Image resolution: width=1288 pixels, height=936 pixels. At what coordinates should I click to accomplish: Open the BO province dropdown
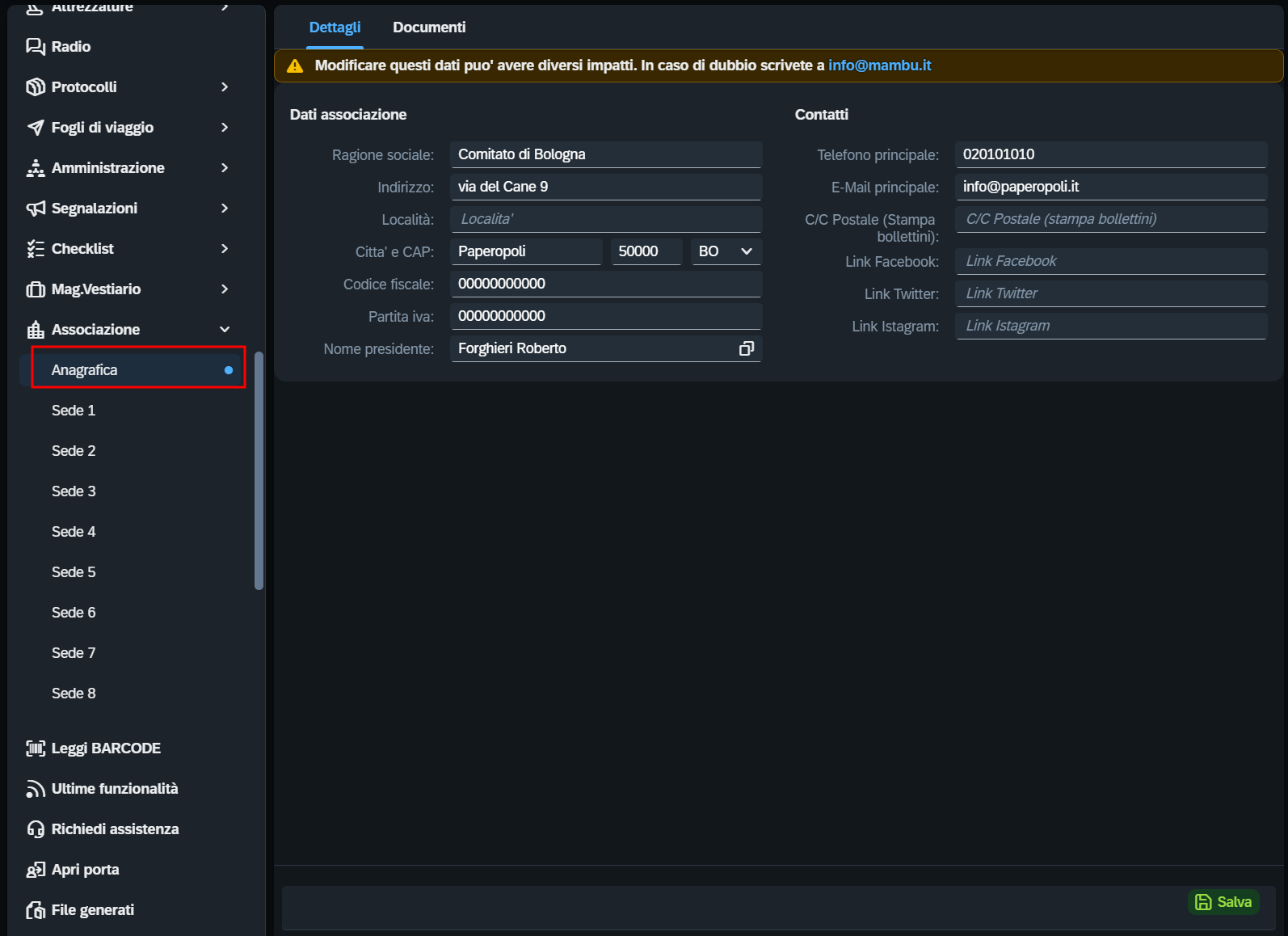(x=726, y=251)
